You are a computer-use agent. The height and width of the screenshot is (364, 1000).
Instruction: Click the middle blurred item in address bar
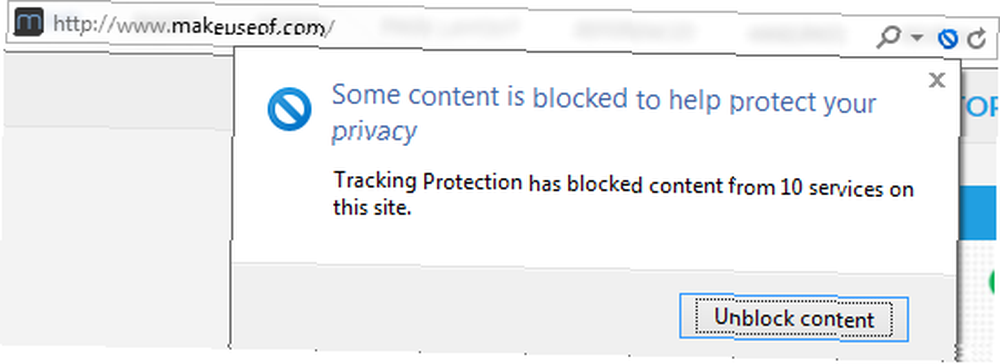pos(633,29)
